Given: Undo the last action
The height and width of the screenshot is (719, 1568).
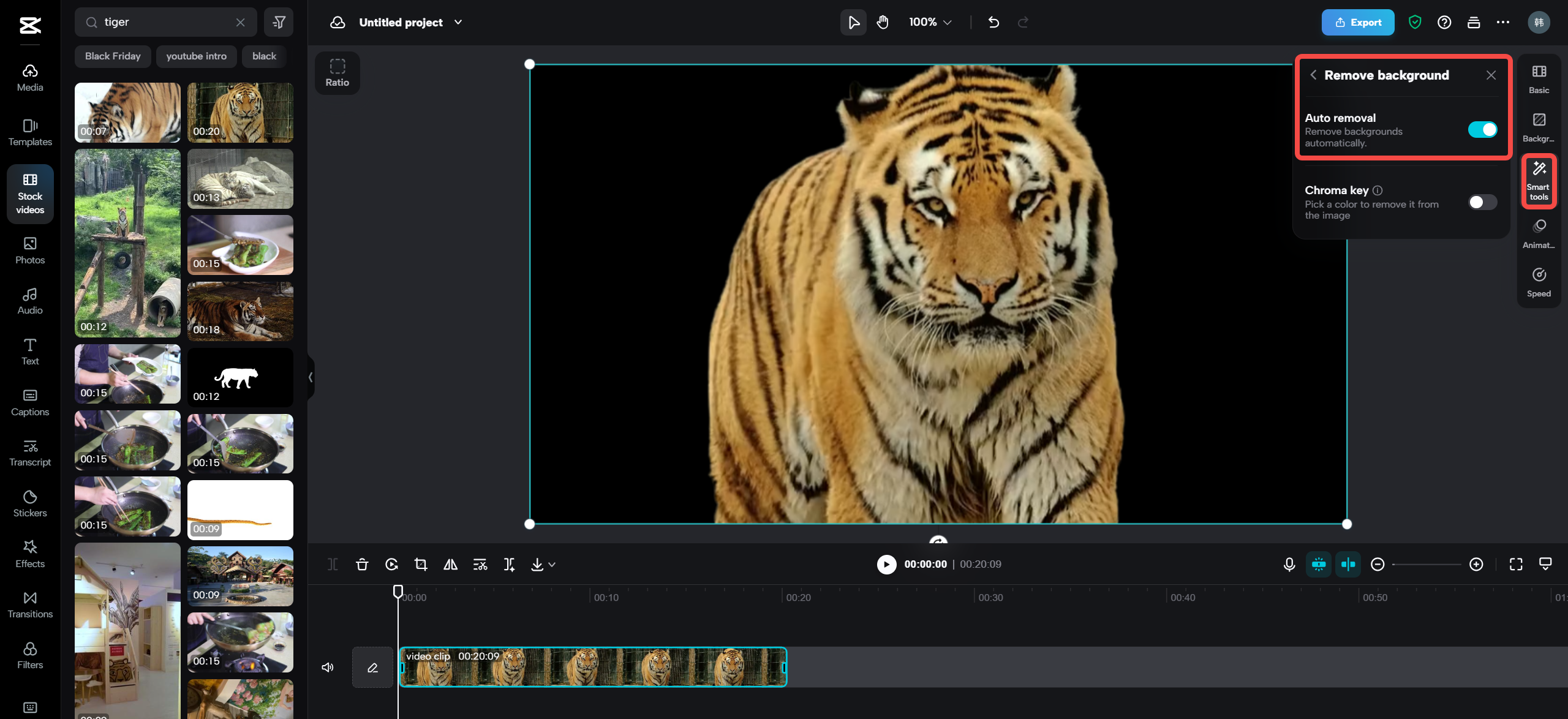Looking at the screenshot, I should point(993,23).
